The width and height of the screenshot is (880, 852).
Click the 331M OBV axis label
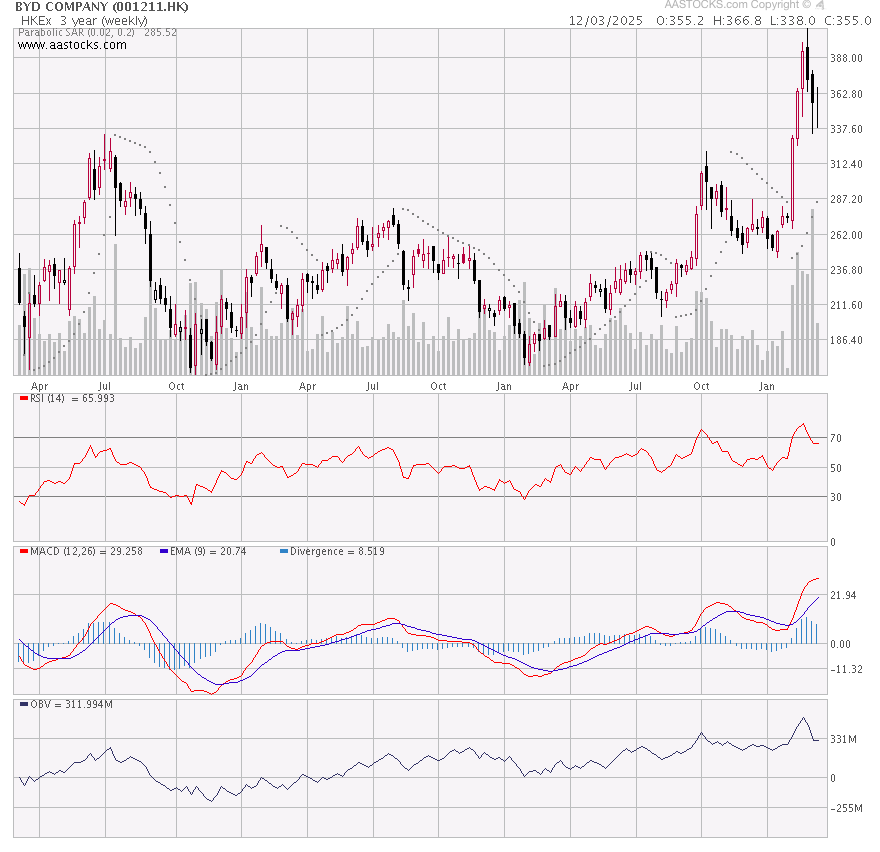844,739
